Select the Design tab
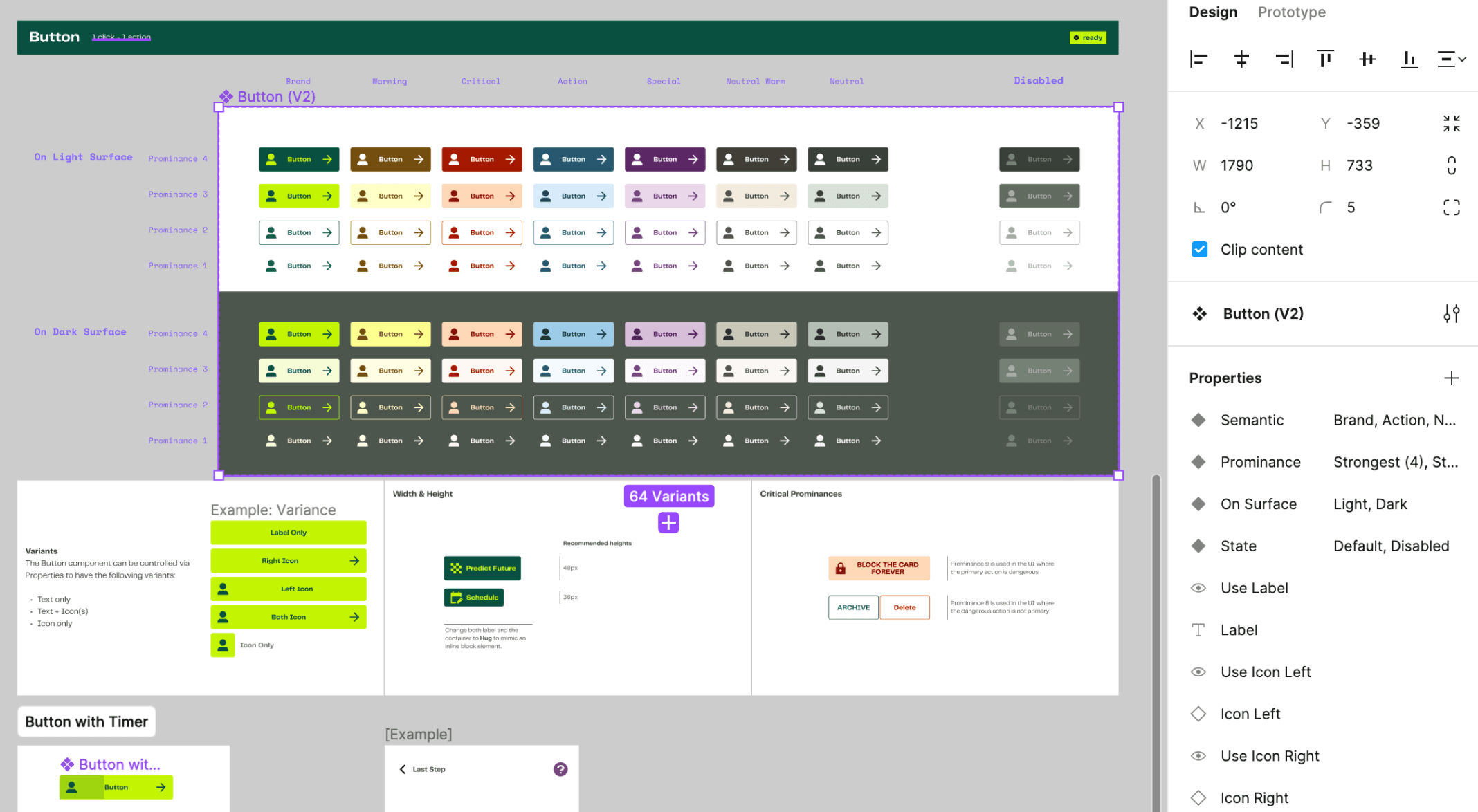The image size is (1478, 812). [1213, 12]
